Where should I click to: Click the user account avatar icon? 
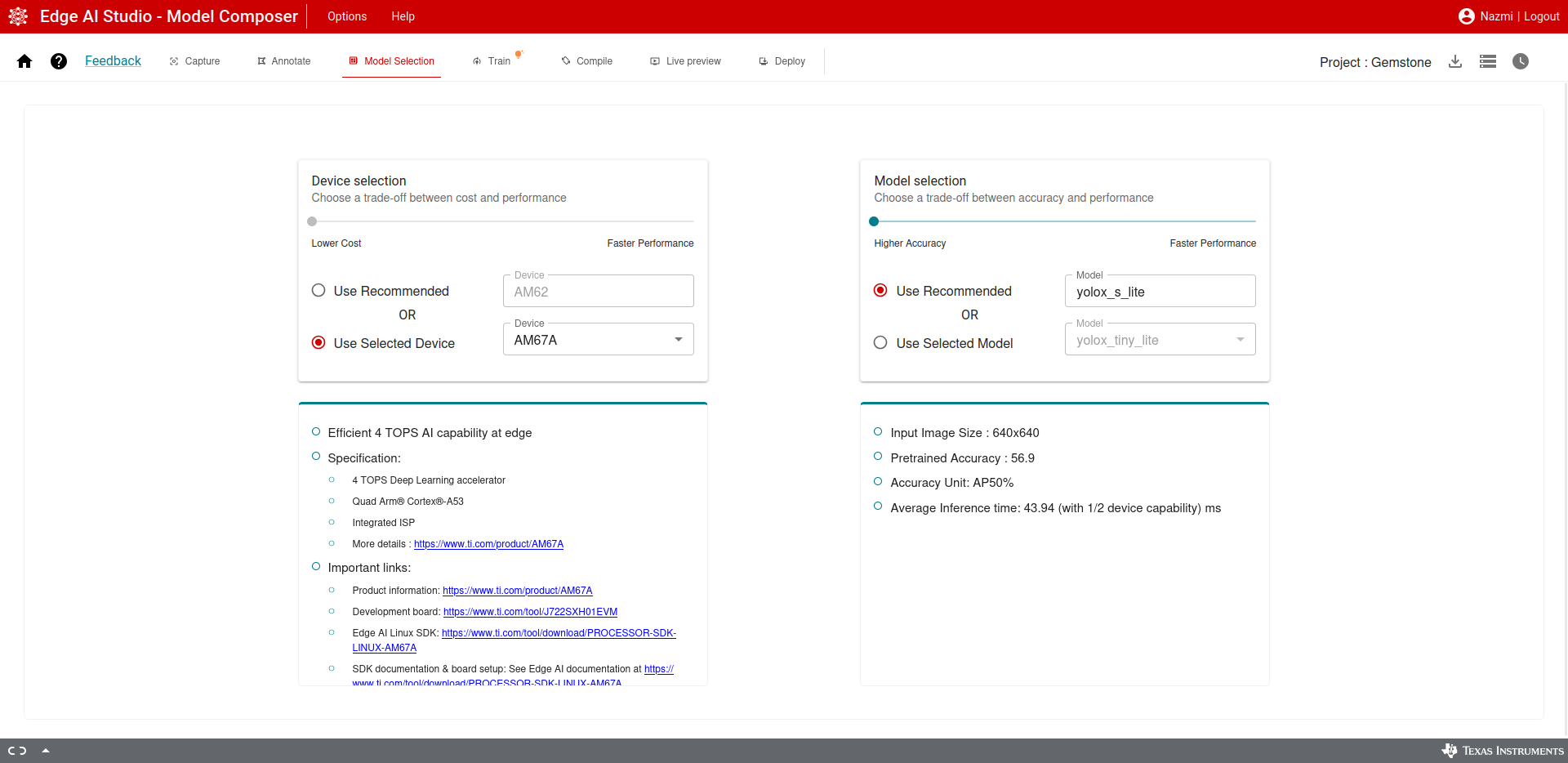pyautogui.click(x=1467, y=16)
